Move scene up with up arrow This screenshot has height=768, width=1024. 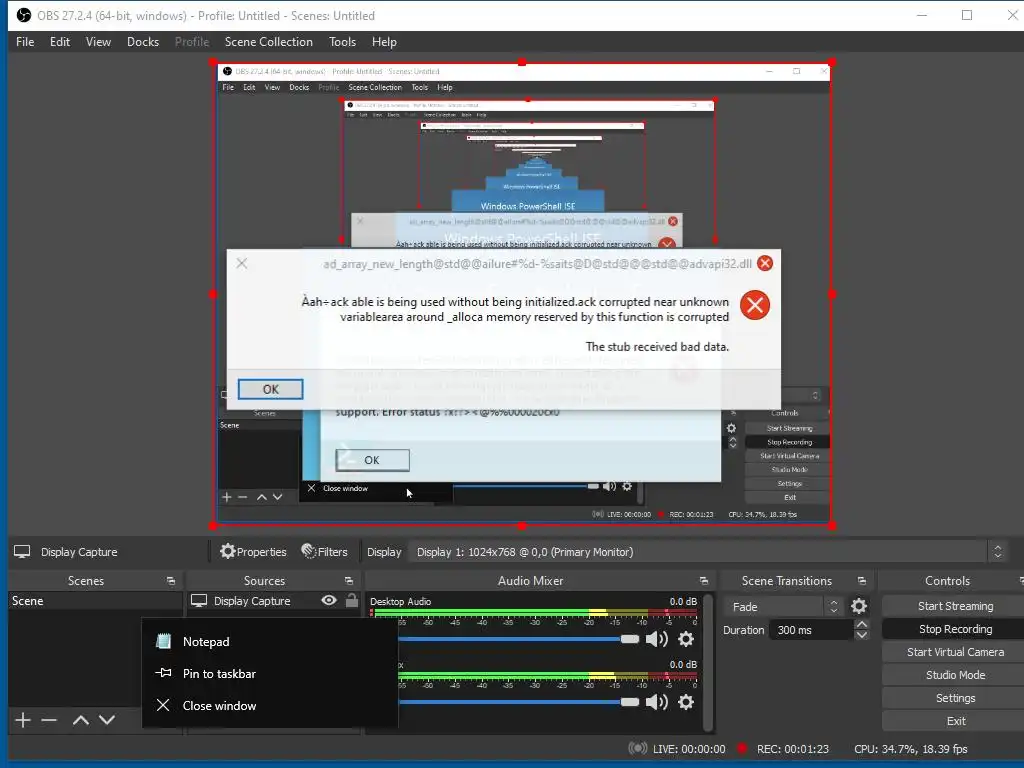tap(81, 720)
